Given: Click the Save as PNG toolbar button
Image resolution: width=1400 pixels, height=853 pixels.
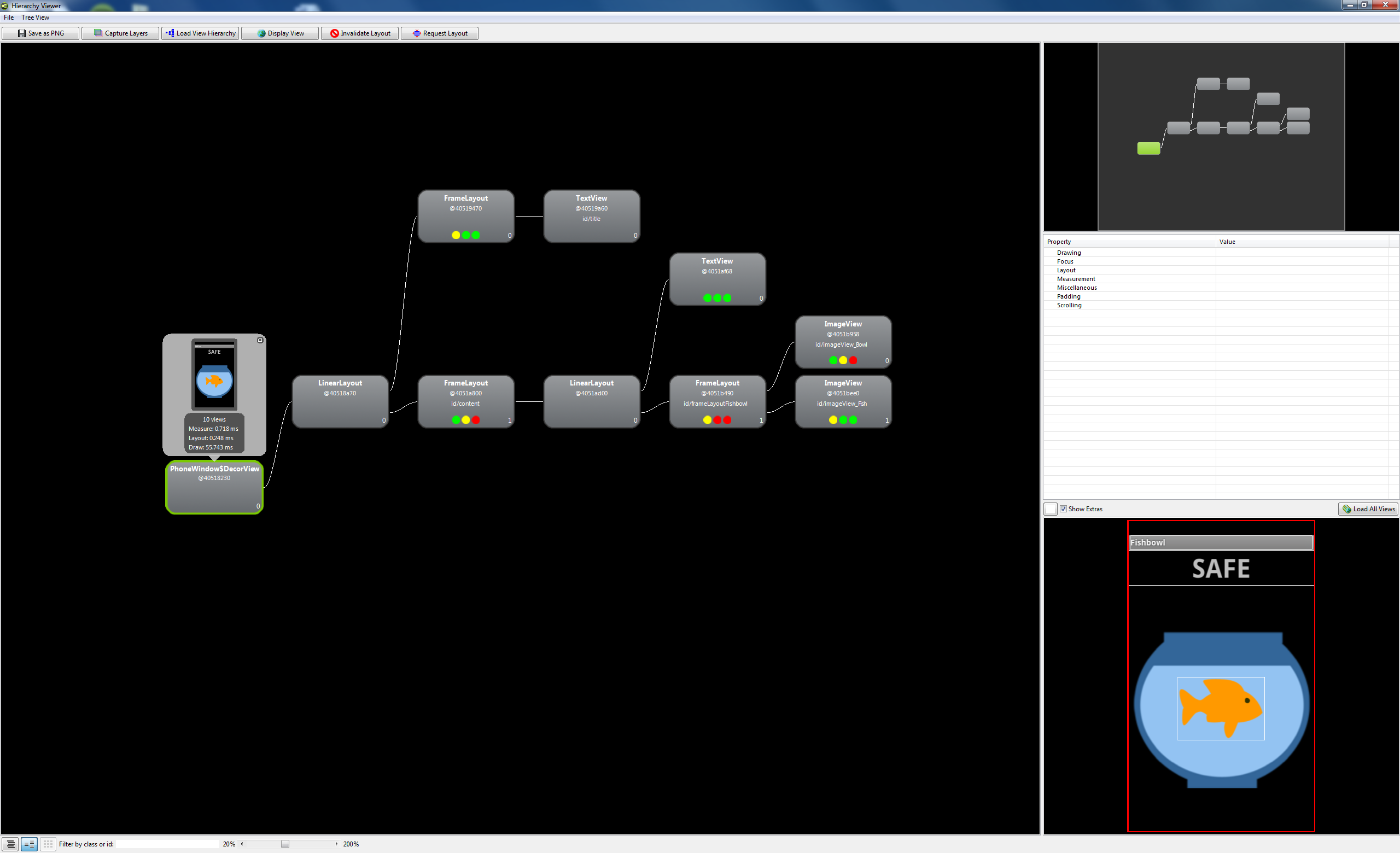Looking at the screenshot, I should click(x=40, y=33).
